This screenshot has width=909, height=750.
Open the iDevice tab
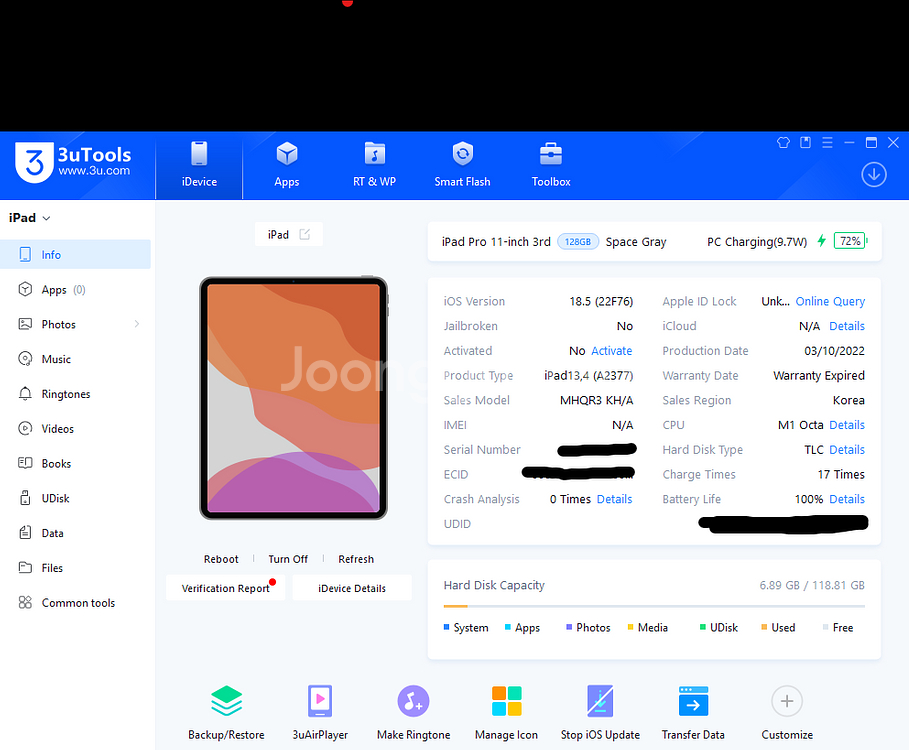pyautogui.click(x=199, y=166)
